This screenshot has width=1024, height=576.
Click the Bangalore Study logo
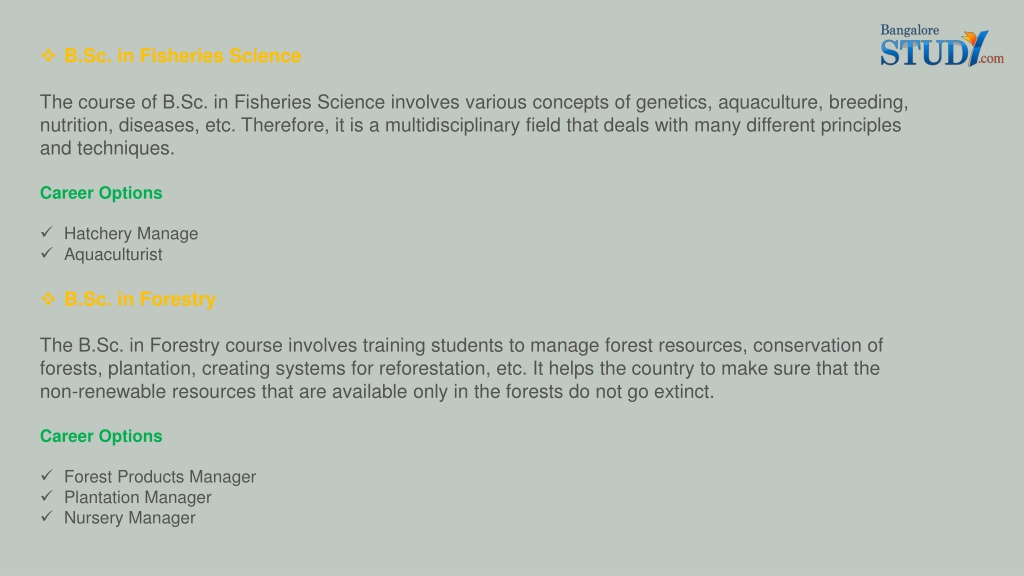(941, 45)
